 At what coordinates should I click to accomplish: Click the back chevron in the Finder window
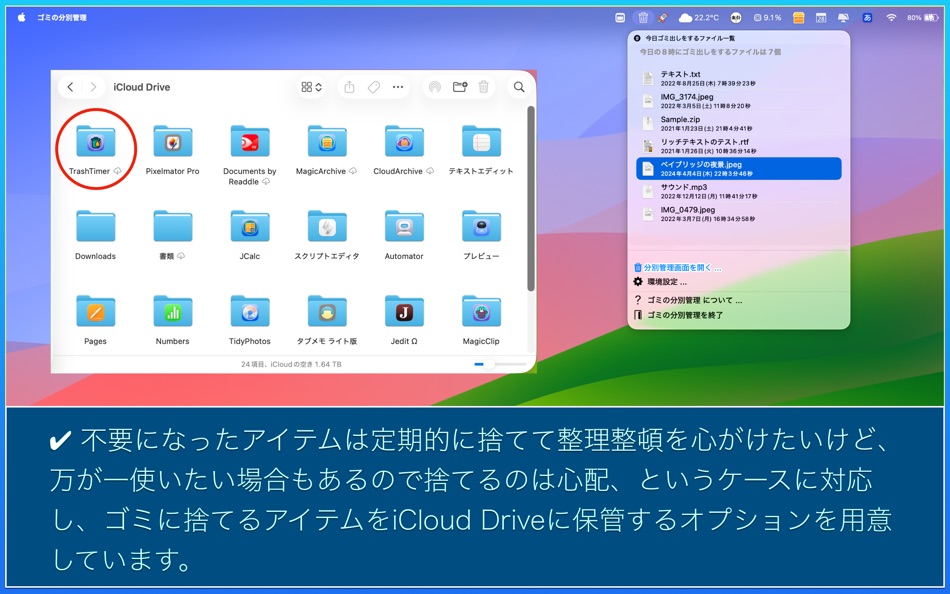click(70, 87)
